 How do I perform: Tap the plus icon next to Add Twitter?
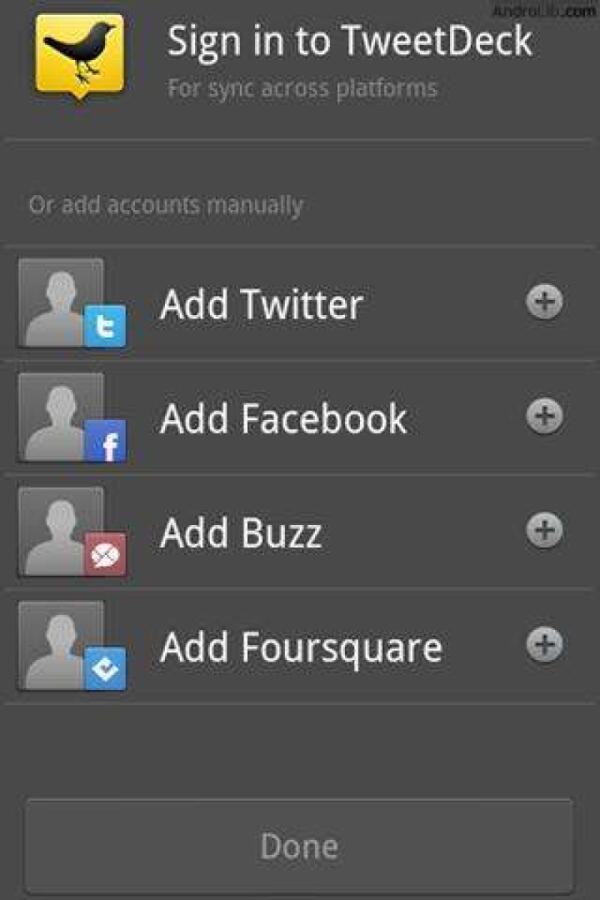[544, 301]
